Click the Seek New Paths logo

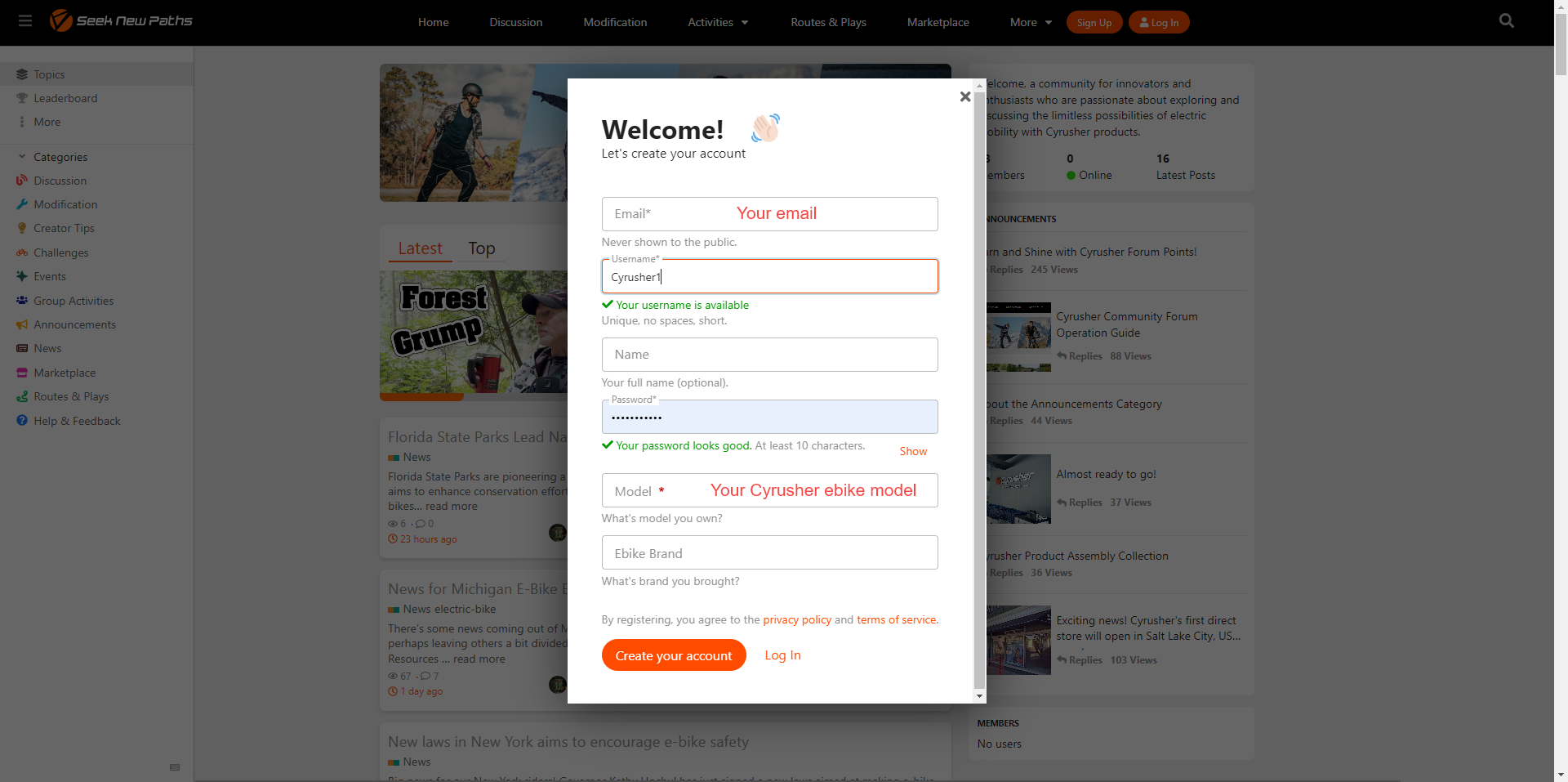point(121,20)
